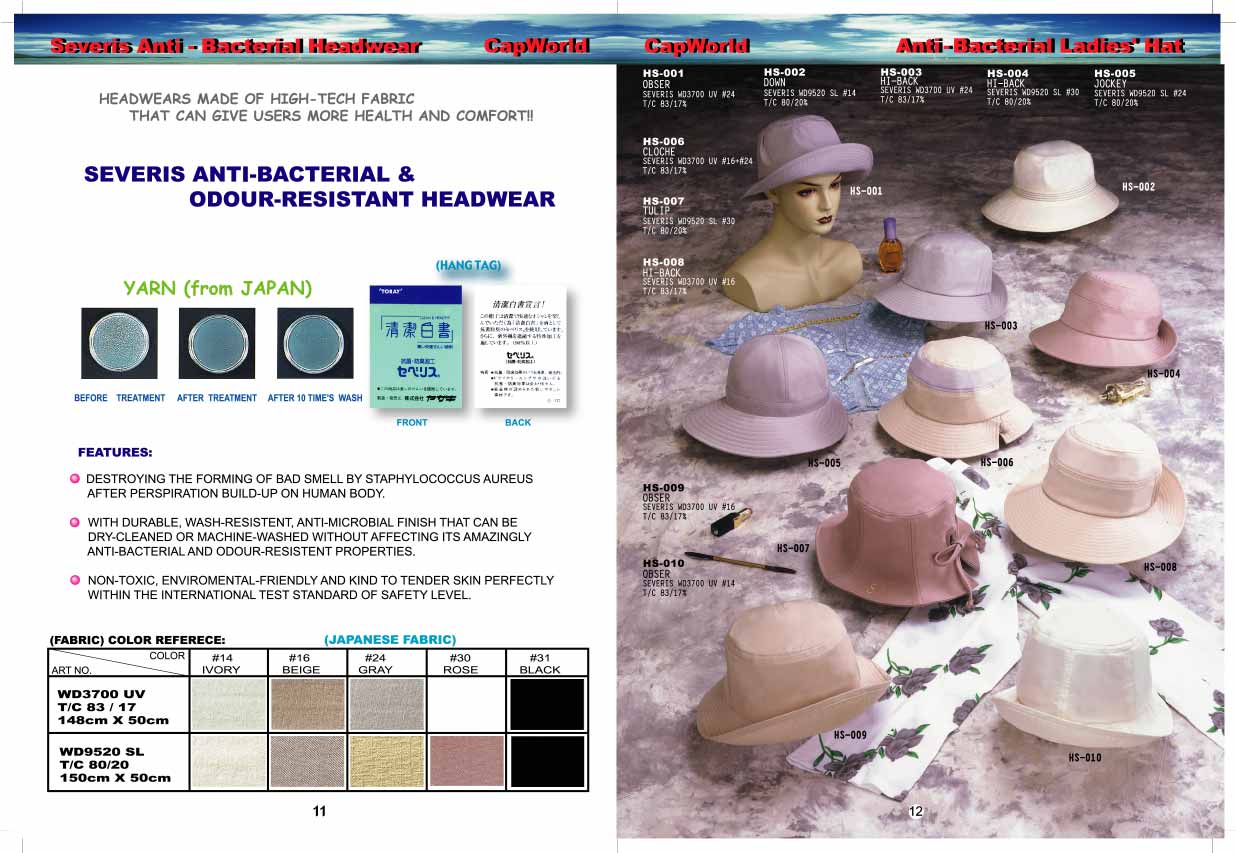Pick the Beige swatch in the WD3700 UV row
This screenshot has height=853, width=1236.
[307, 704]
